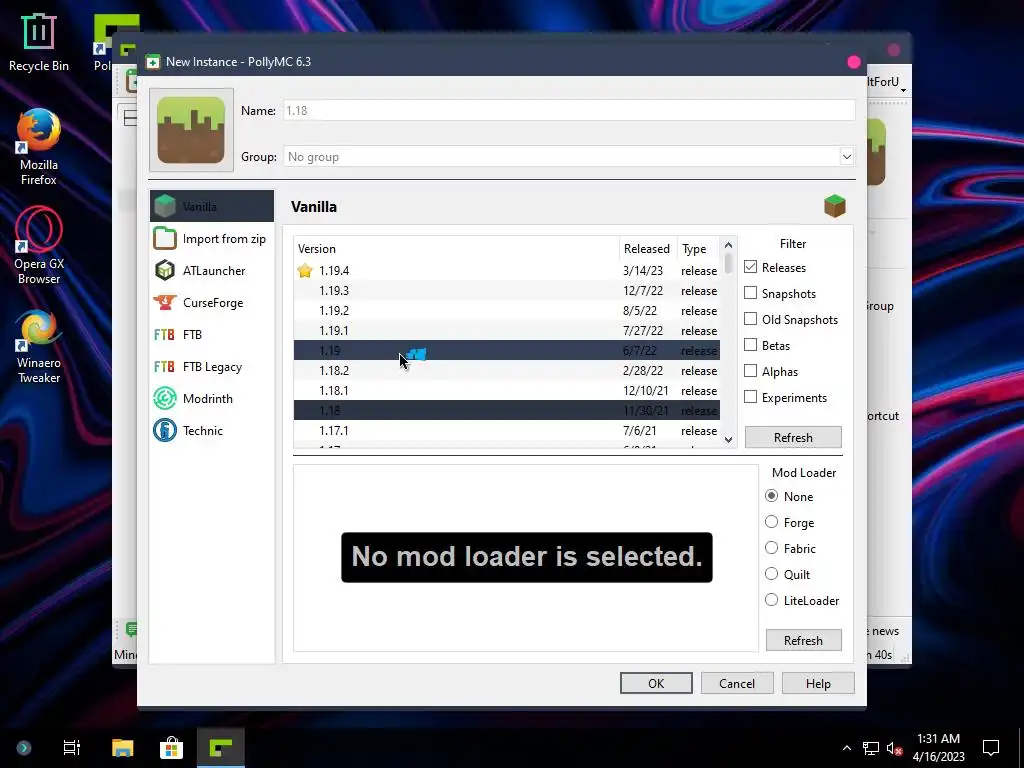Click the network tray icon
The width and height of the screenshot is (1024, 768).
(871, 748)
